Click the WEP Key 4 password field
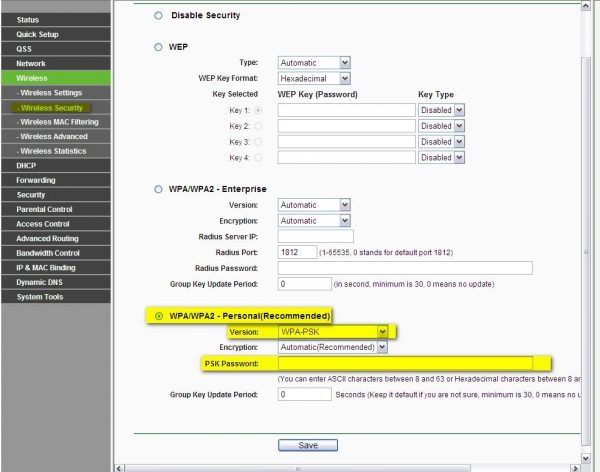This screenshot has width=600, height=472. click(x=347, y=158)
